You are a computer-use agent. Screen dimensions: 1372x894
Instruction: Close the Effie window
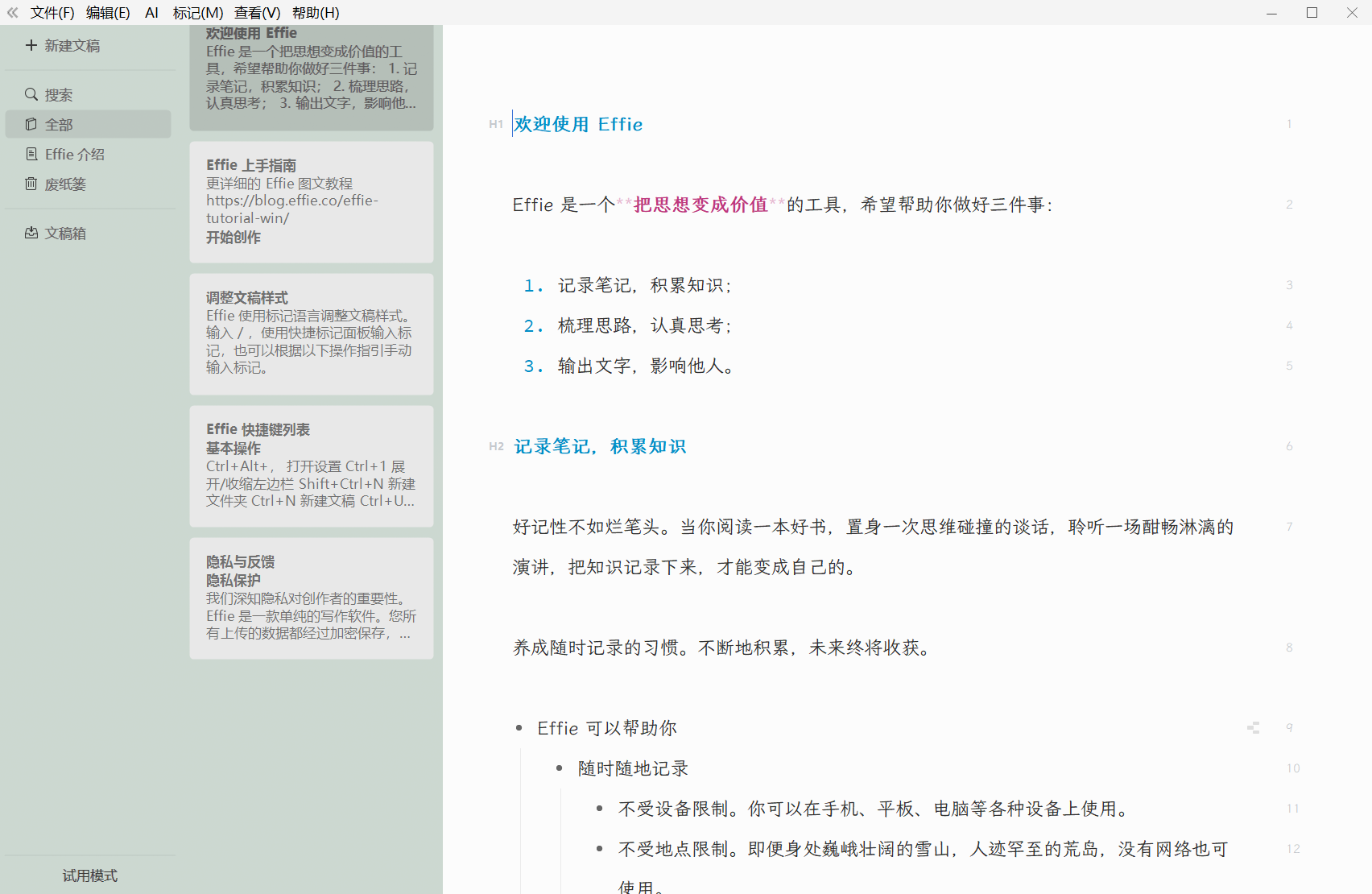[1352, 13]
